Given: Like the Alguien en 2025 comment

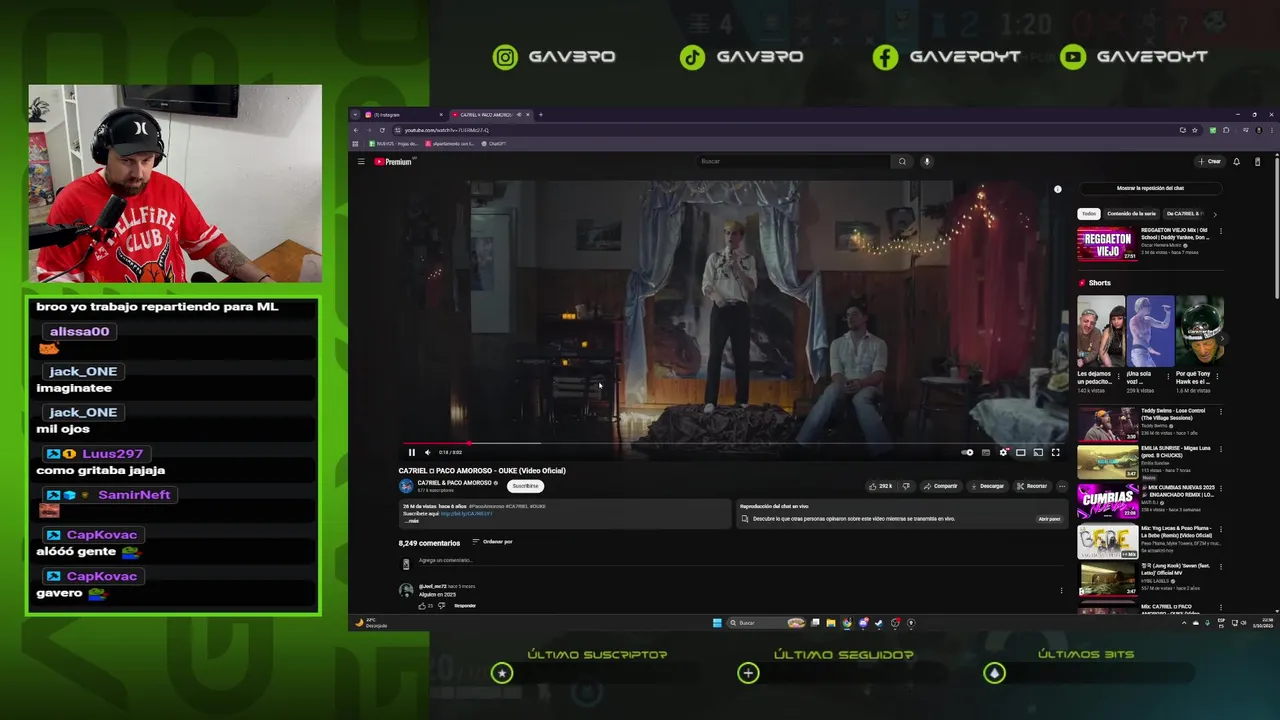Looking at the screenshot, I should [422, 605].
